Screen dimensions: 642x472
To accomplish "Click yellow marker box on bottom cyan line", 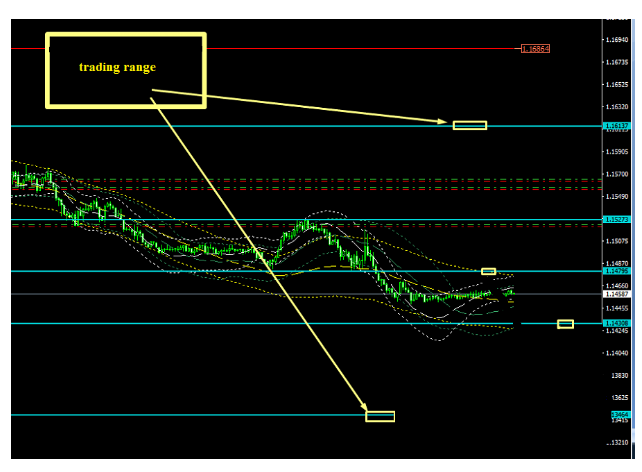I will 380,416.
